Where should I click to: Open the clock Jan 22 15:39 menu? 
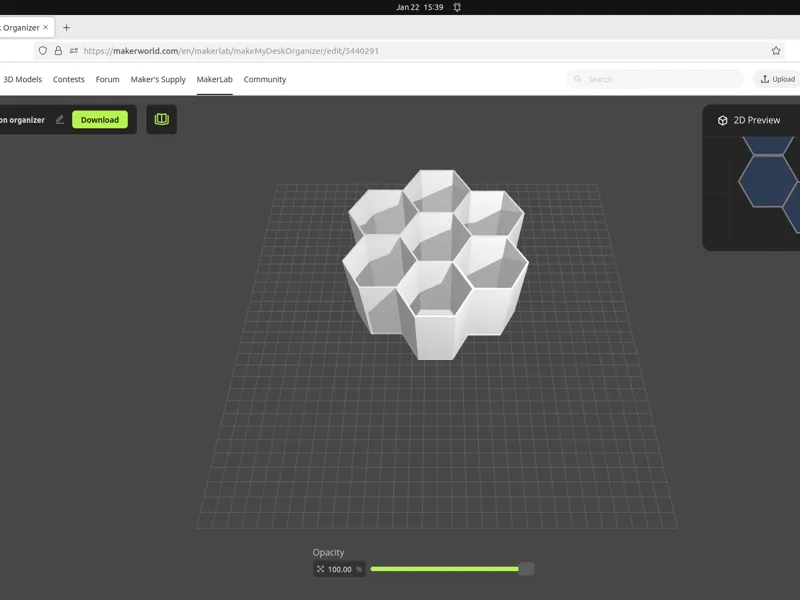(419, 7)
